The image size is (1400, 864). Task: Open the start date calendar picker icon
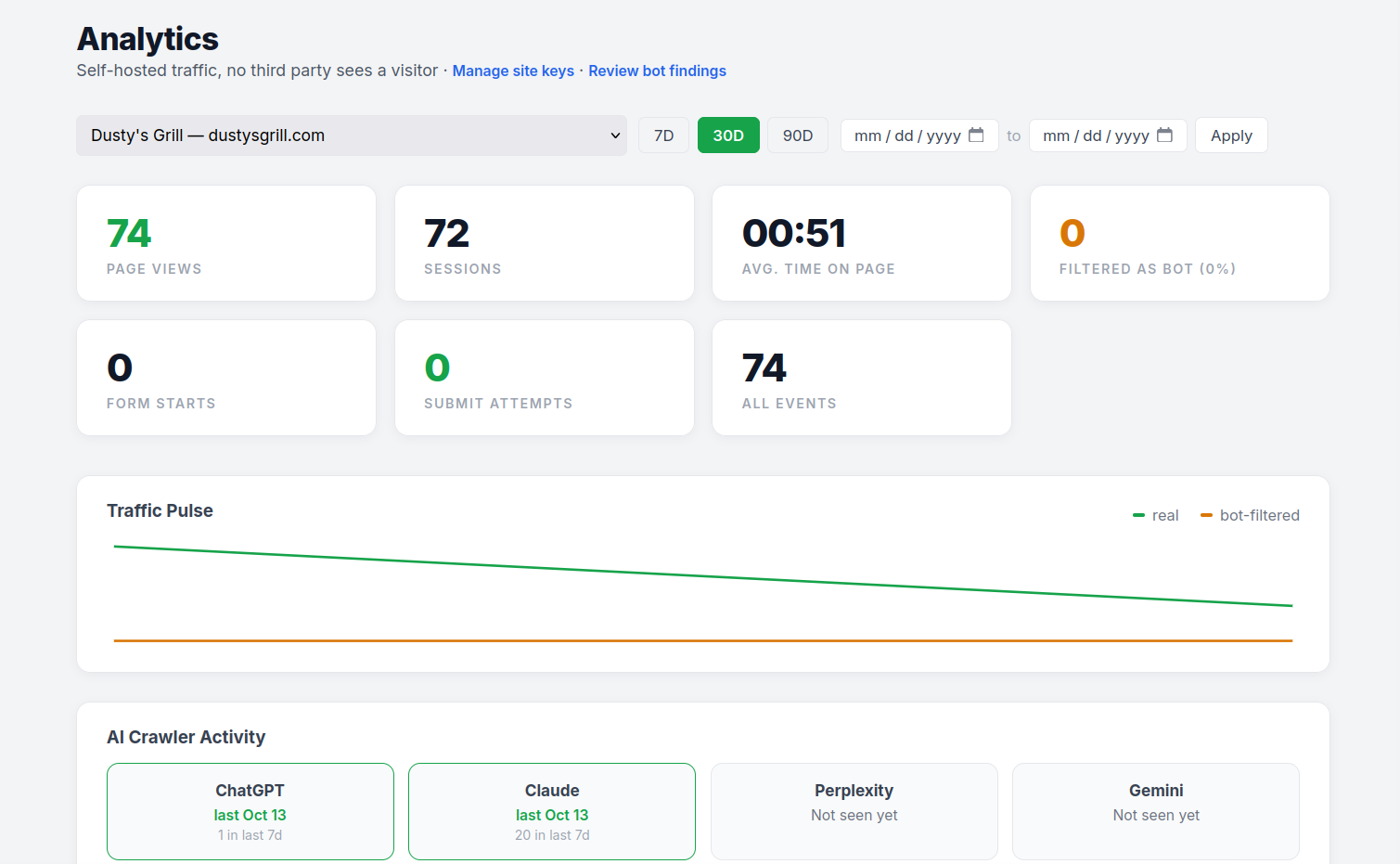tap(976, 135)
